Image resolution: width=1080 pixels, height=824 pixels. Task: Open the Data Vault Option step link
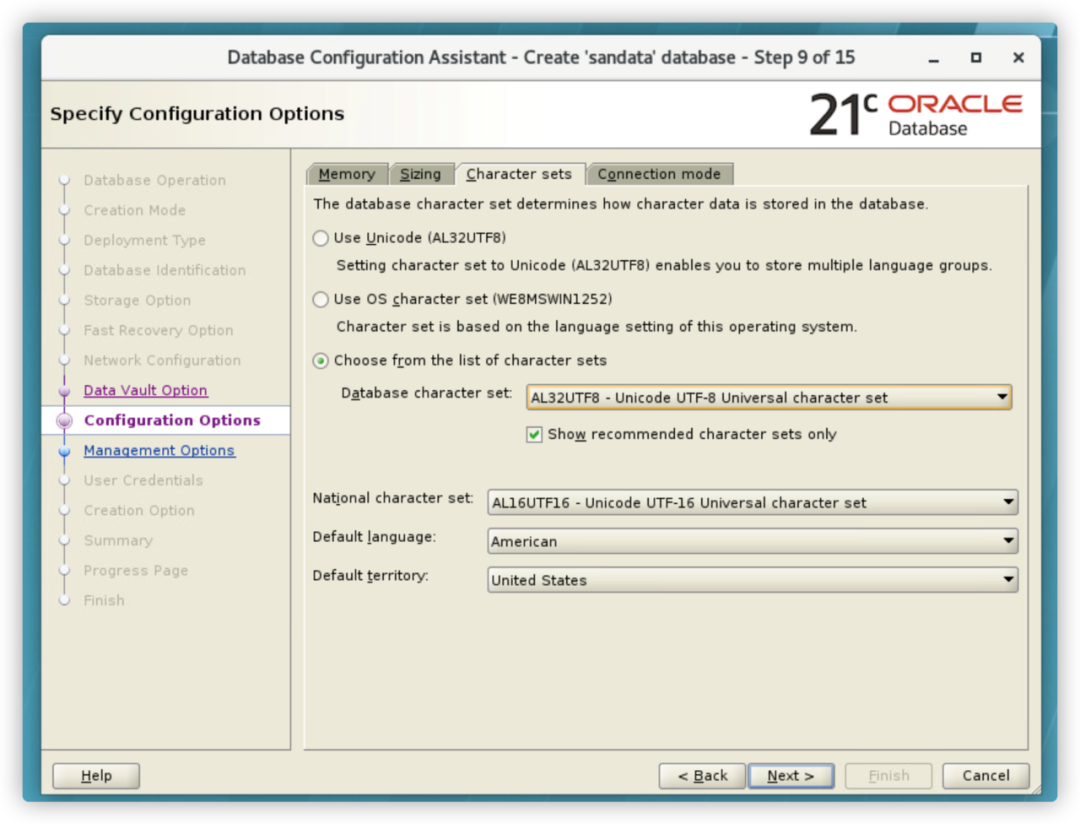(145, 391)
